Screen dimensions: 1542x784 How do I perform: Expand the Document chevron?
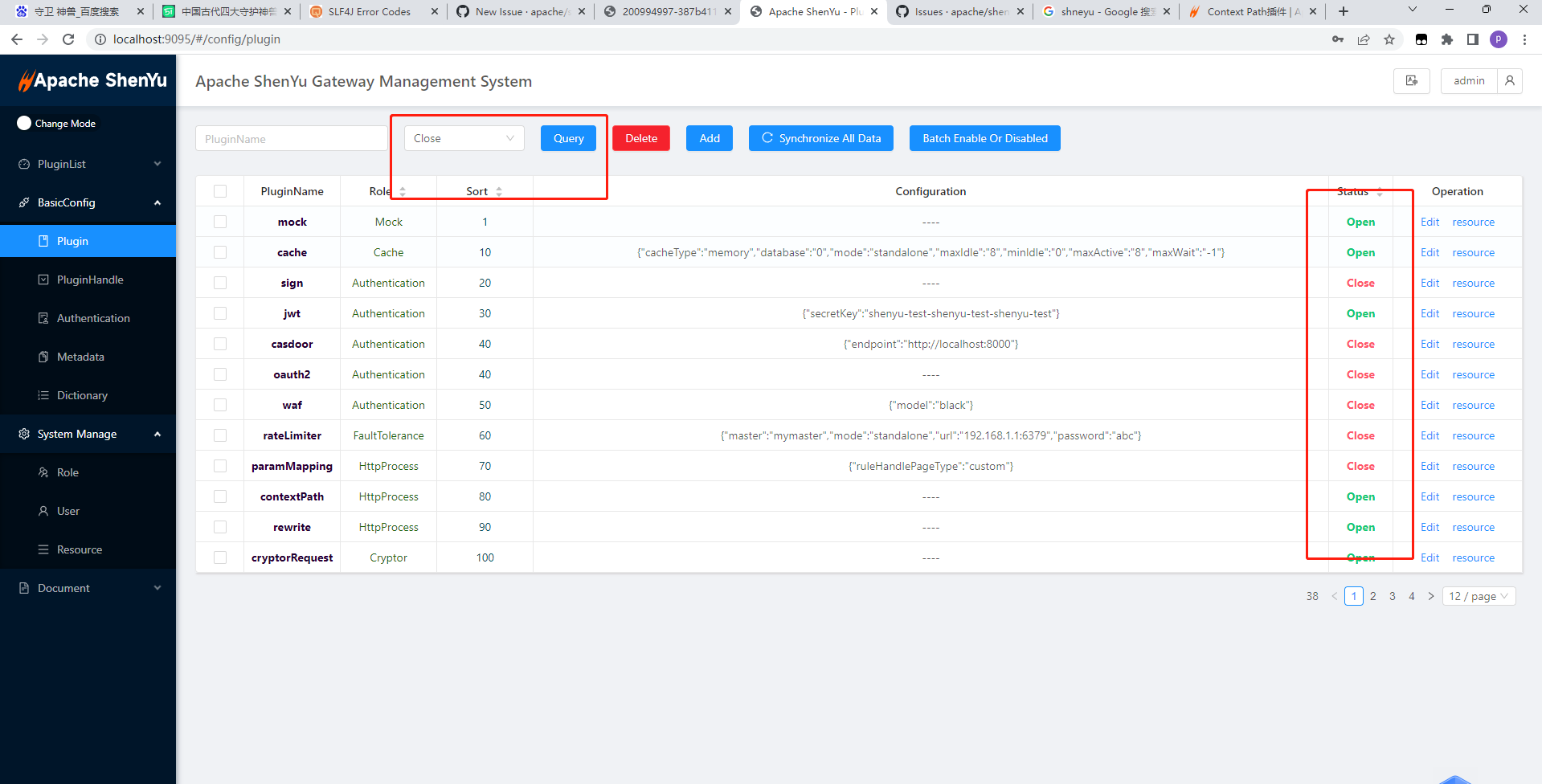coord(157,588)
